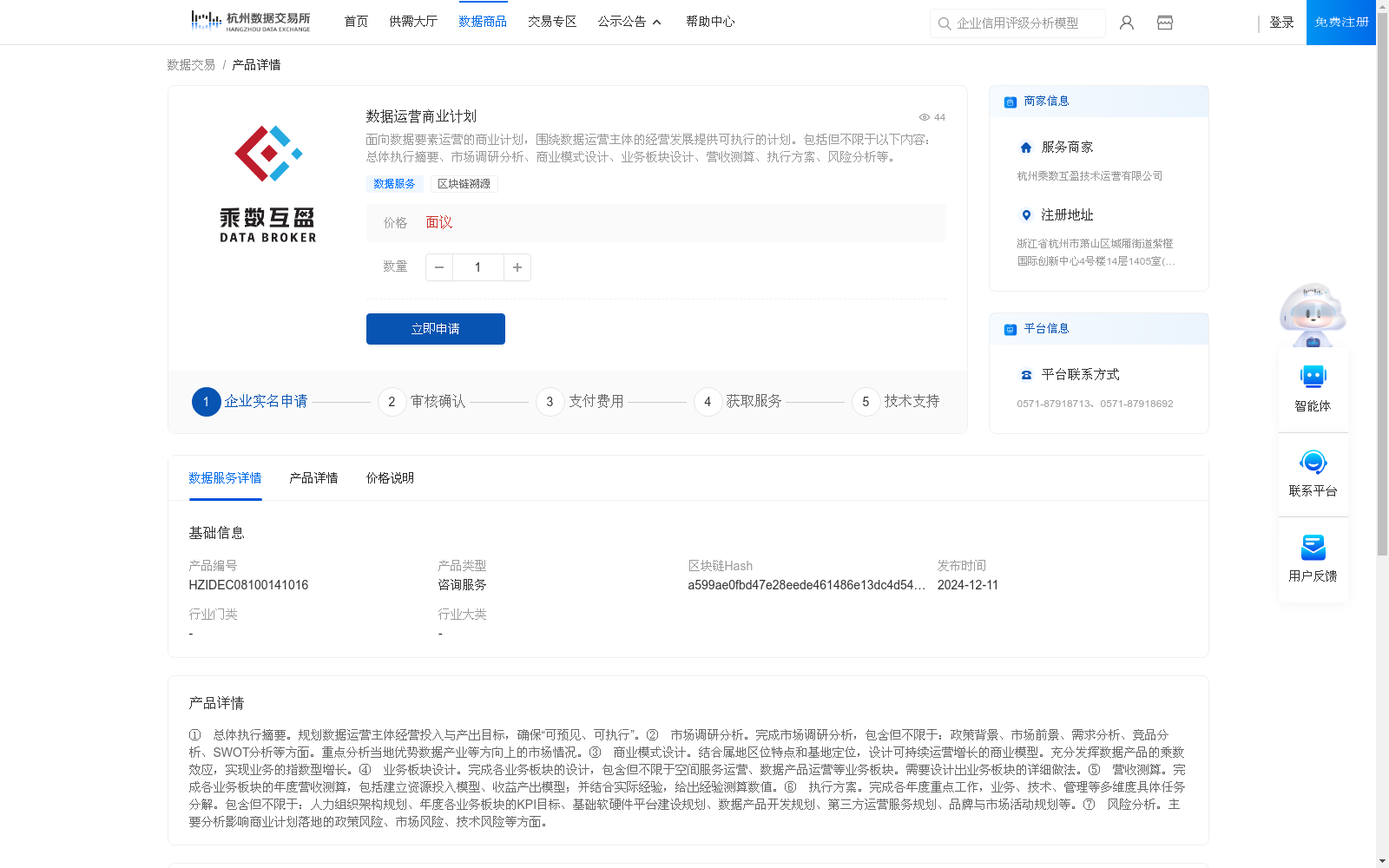Focus the search box in the header
Image resolution: width=1389 pixels, height=868 pixels.
1017,23
